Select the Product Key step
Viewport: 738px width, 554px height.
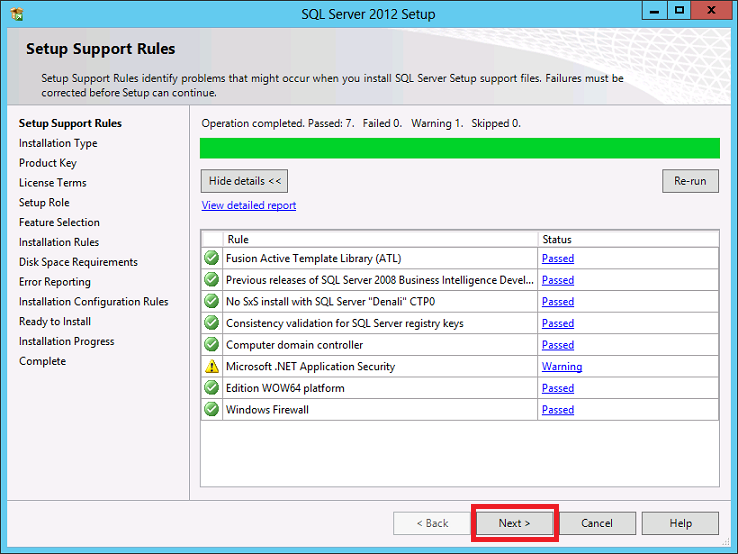click(48, 163)
